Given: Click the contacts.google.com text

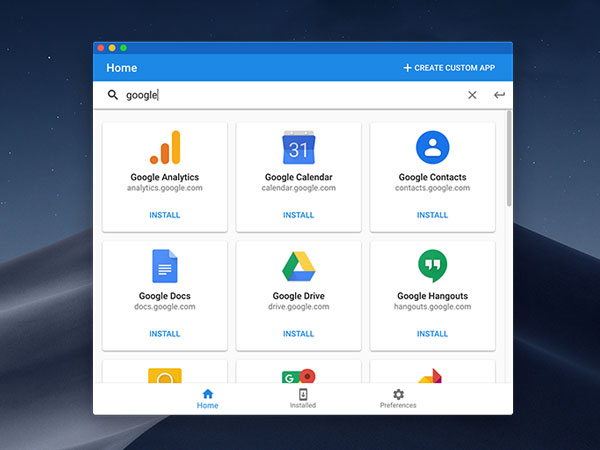Looking at the screenshot, I should (x=432, y=188).
